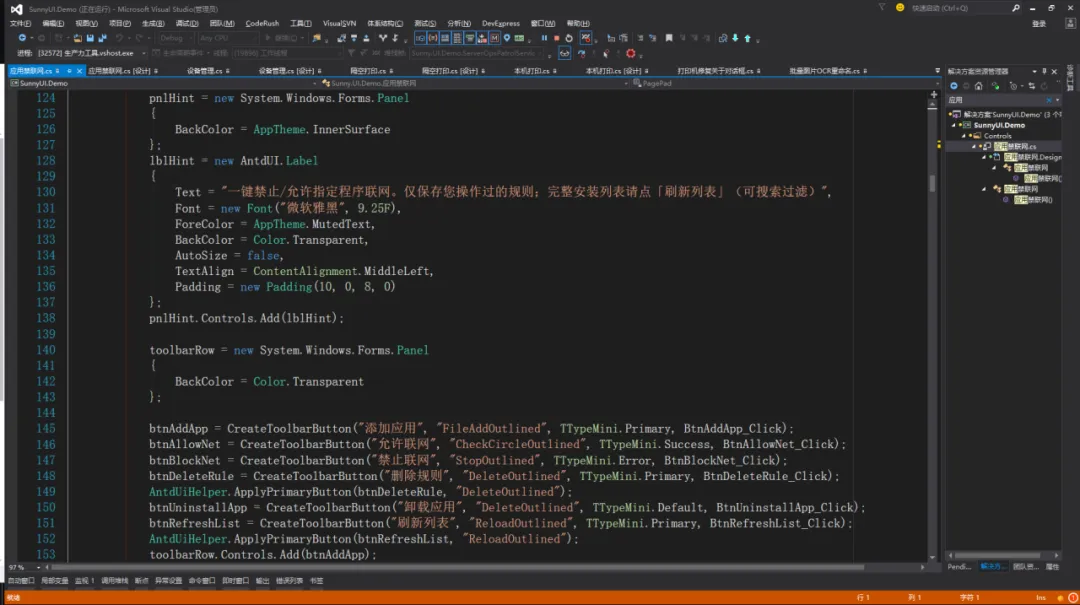Pin the 应用禁联网.cs tab
This screenshot has height=605, width=1080.
pyautogui.click(x=69, y=71)
